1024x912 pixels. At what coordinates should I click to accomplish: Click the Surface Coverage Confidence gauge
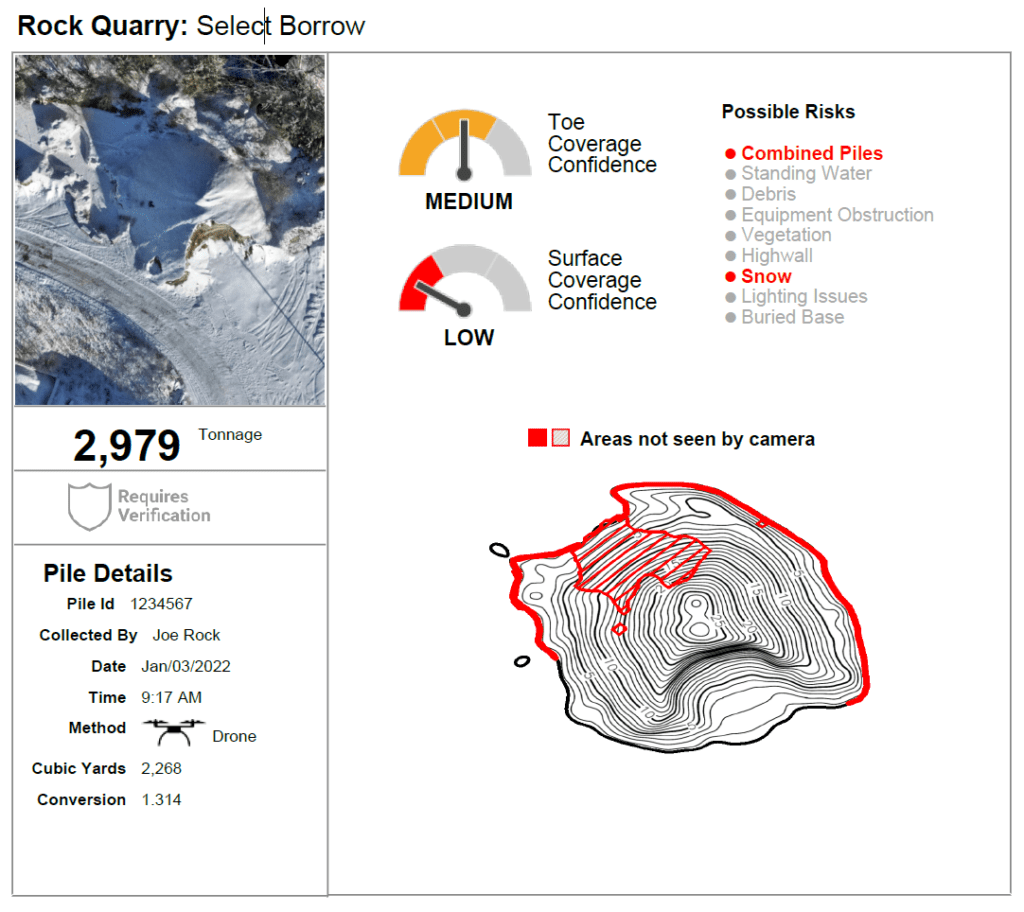464,281
